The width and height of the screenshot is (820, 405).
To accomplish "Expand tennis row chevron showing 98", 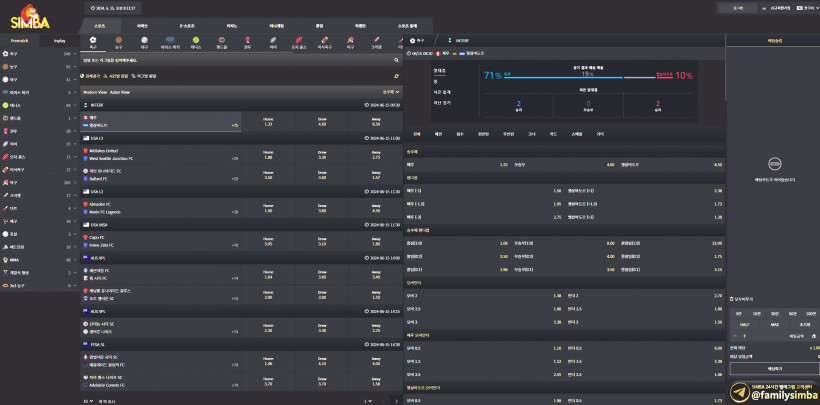I will pyautogui.click(x=76, y=105).
